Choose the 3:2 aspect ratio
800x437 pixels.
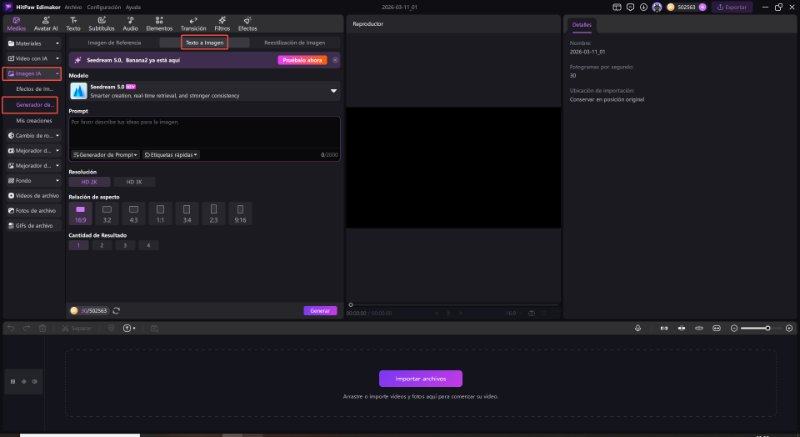pyautogui.click(x=107, y=214)
